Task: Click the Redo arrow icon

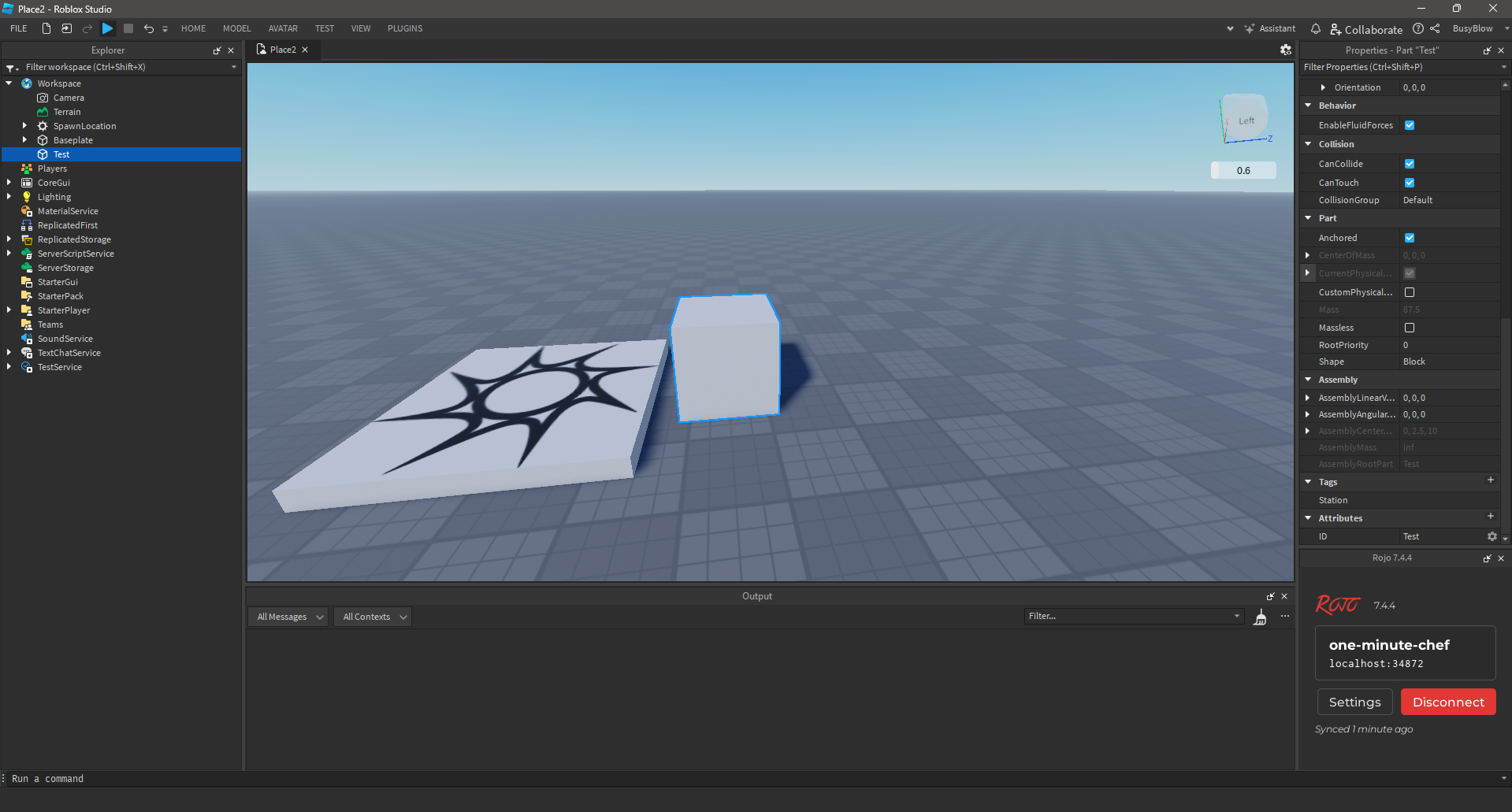Action: [x=87, y=28]
